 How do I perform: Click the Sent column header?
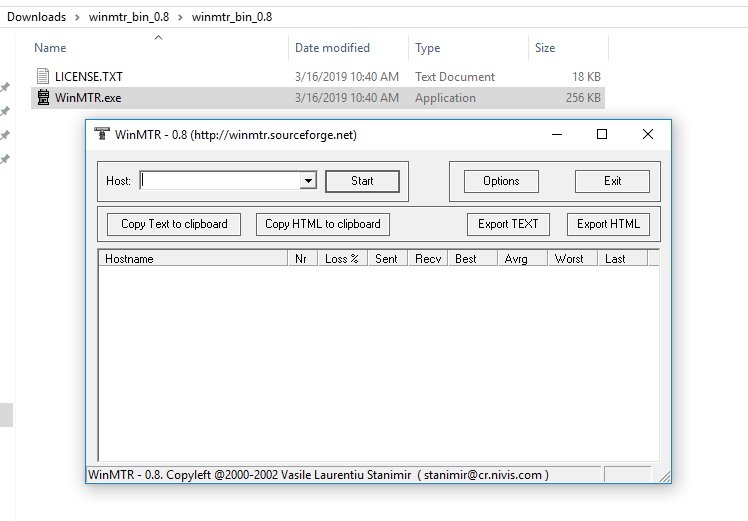tap(387, 259)
